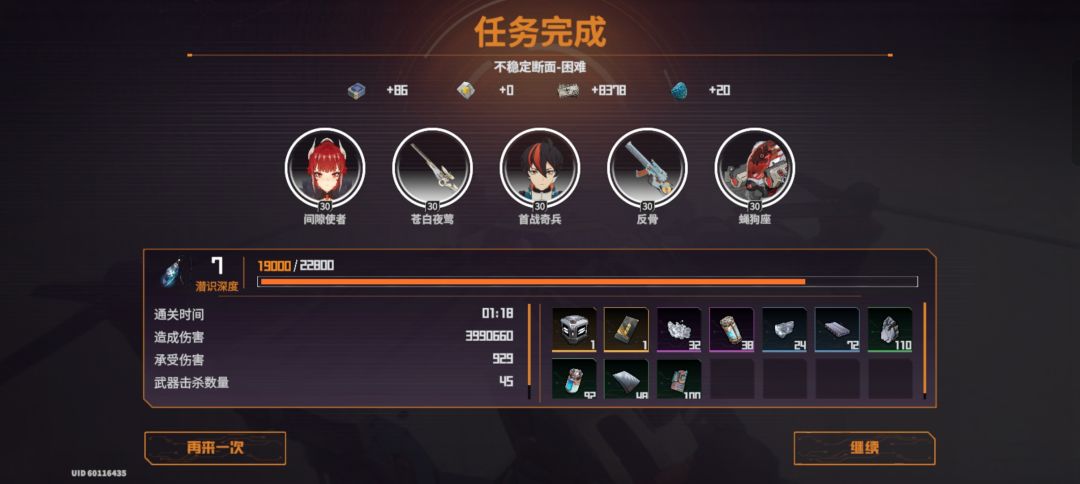Open the gray supply crate reward item
This screenshot has width=1080, height=484.
click(574, 330)
